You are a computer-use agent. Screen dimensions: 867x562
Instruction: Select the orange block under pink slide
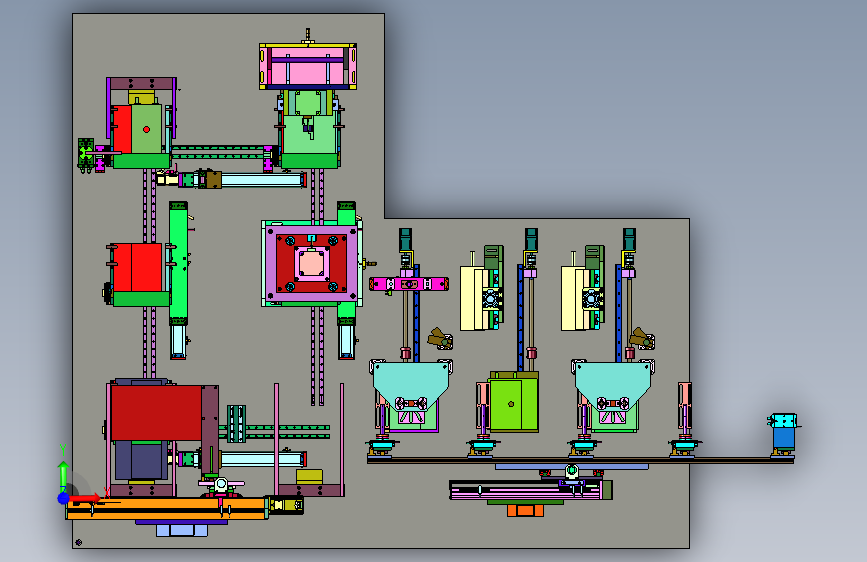pyautogui.click(x=525, y=510)
